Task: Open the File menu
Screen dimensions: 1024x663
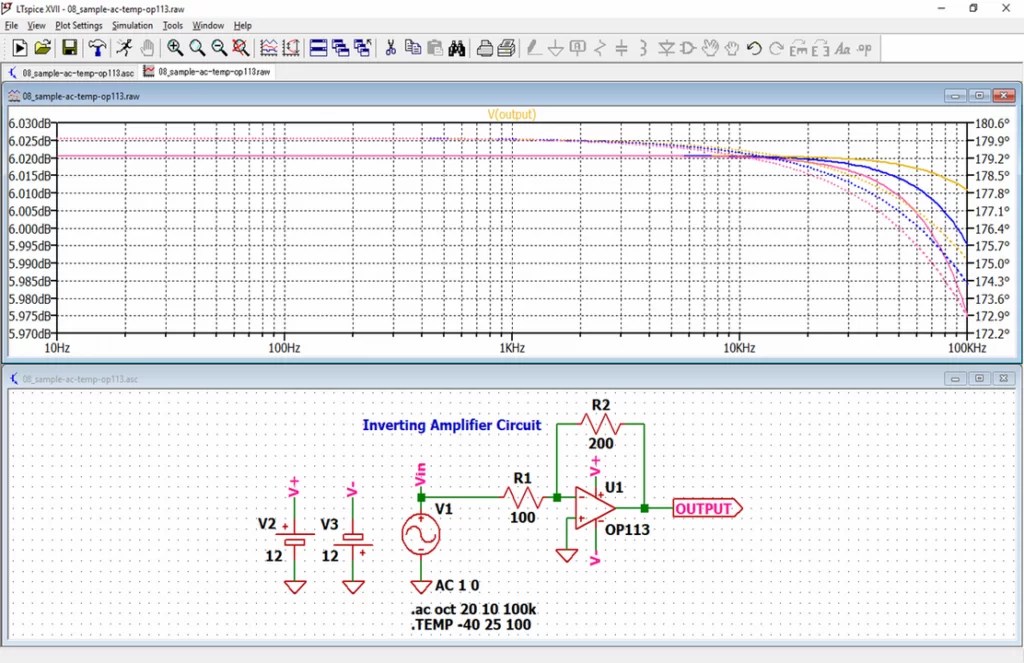Action: (x=12, y=25)
